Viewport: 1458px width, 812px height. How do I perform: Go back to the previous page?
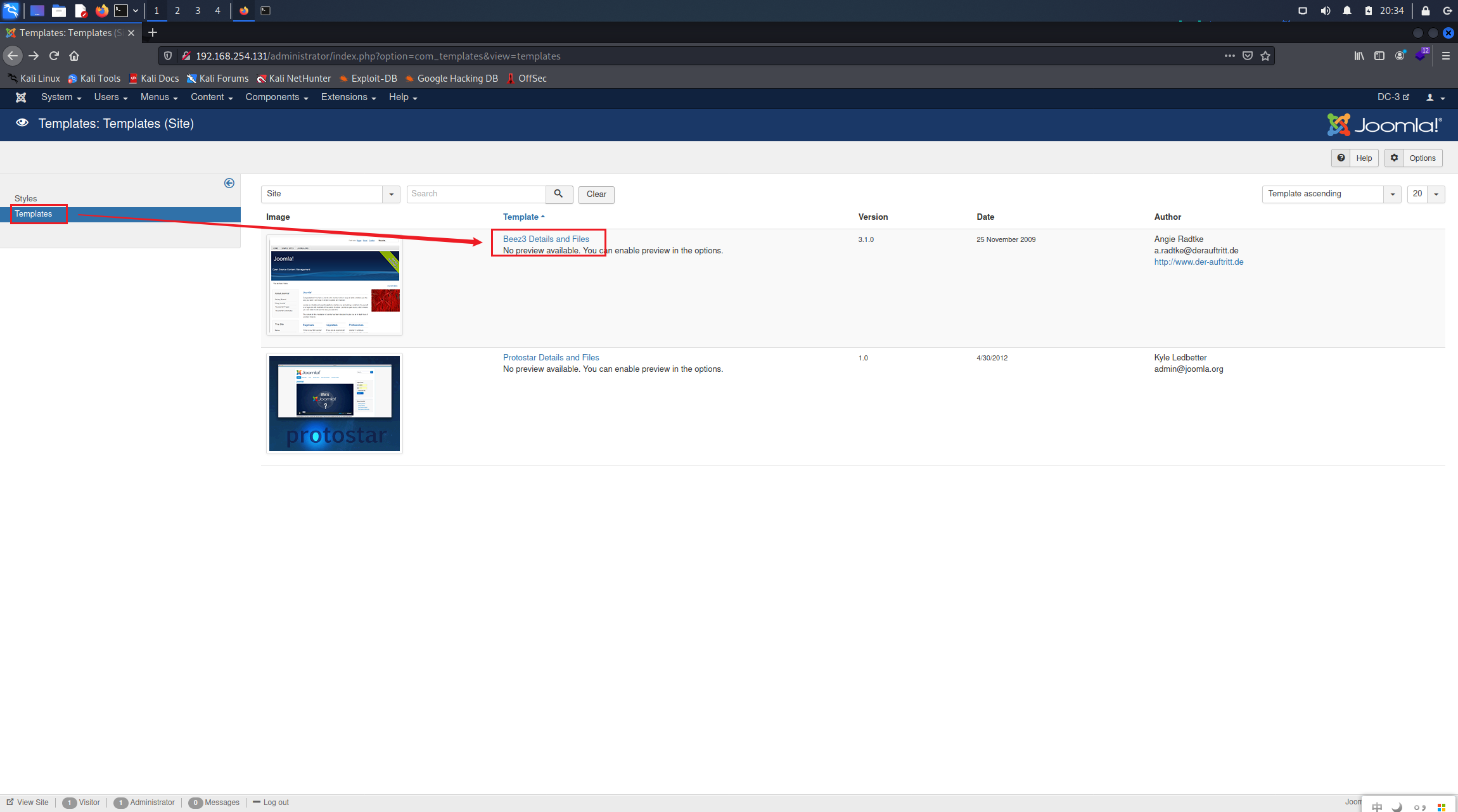(x=13, y=56)
